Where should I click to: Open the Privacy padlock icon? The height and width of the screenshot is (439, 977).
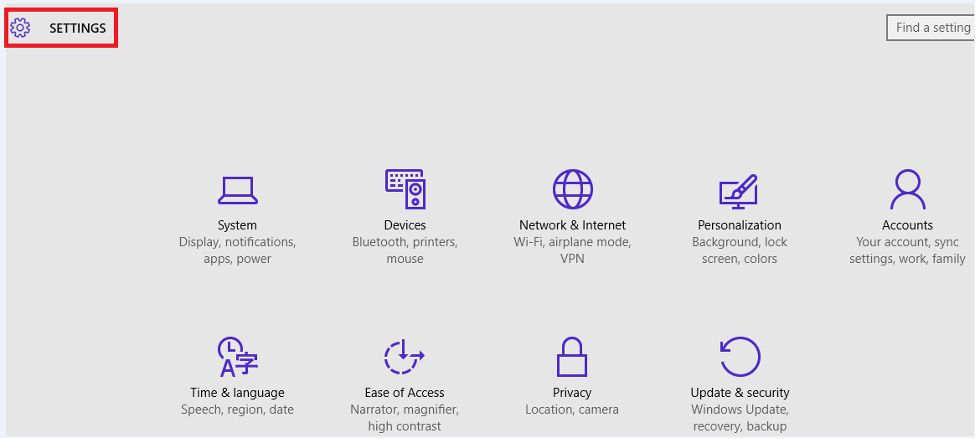[572, 357]
